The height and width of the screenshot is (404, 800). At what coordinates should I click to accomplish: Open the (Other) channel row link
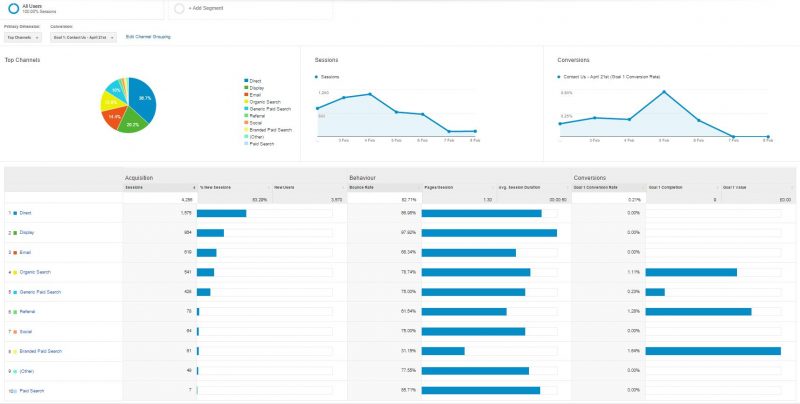[x=27, y=371]
